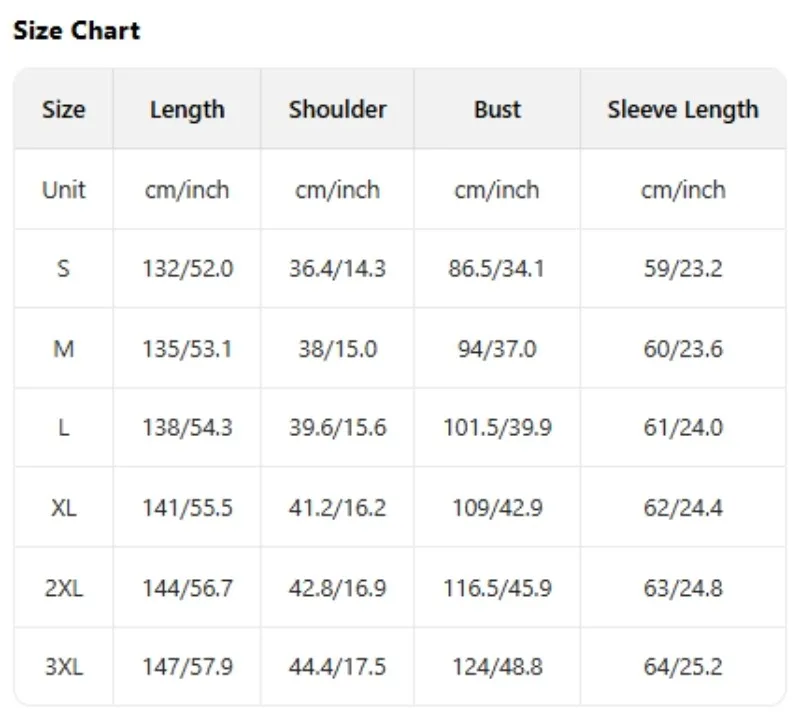Select length value 147/57.9

pyautogui.click(x=187, y=667)
